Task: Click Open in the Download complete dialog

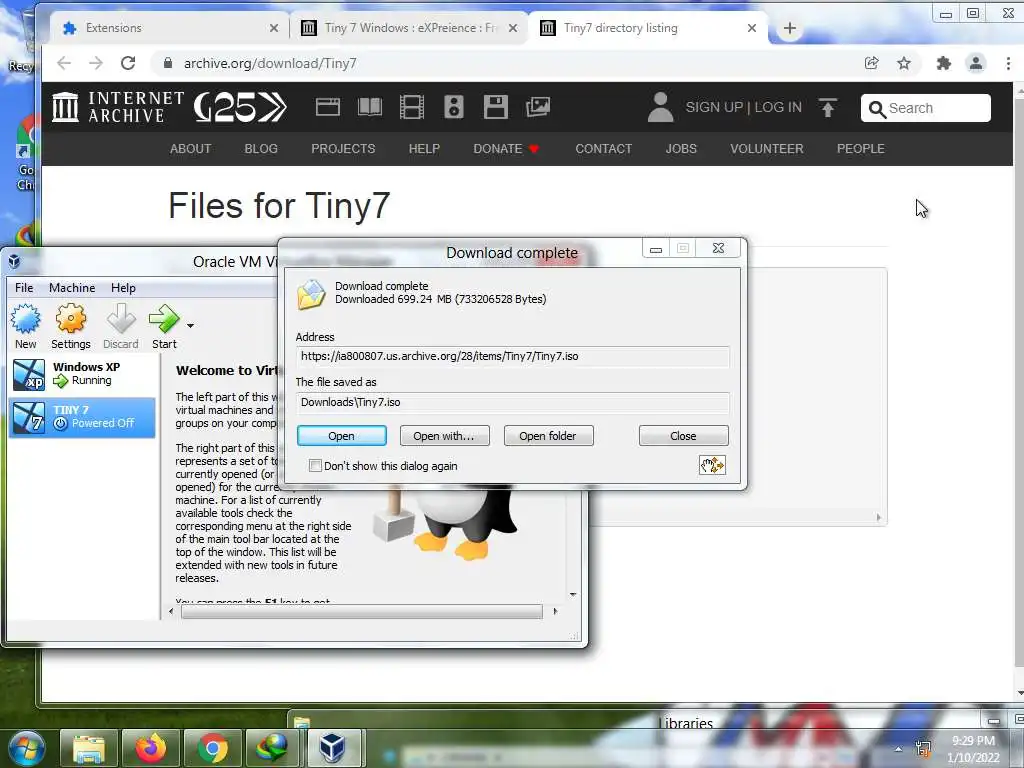Action: (x=342, y=436)
